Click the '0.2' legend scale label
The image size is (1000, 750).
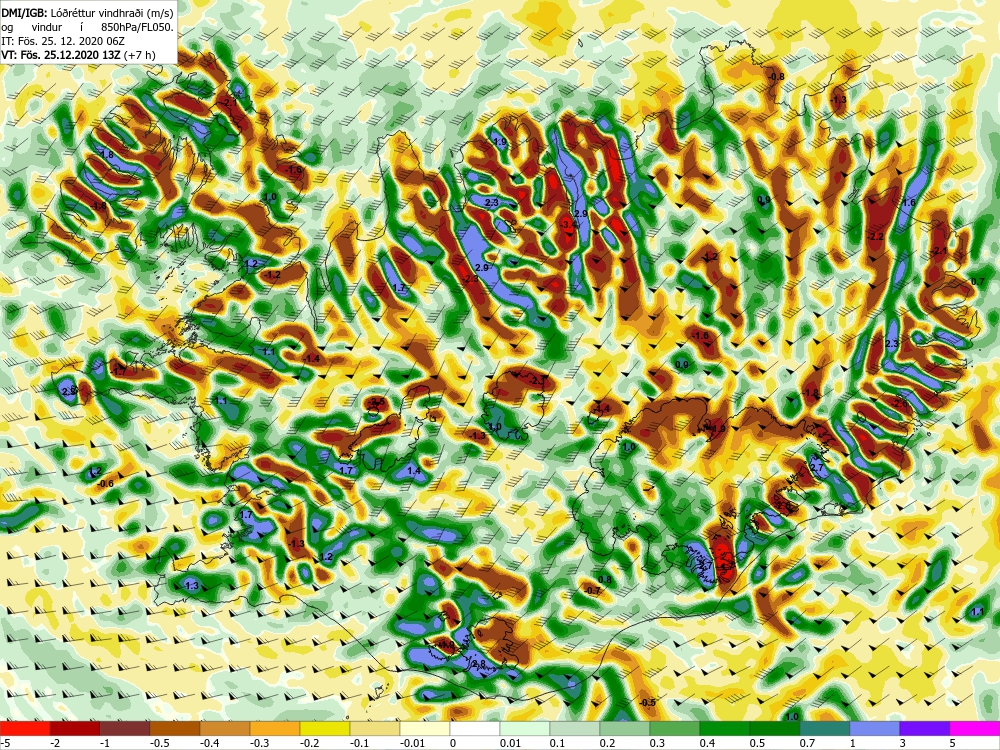coord(607,743)
